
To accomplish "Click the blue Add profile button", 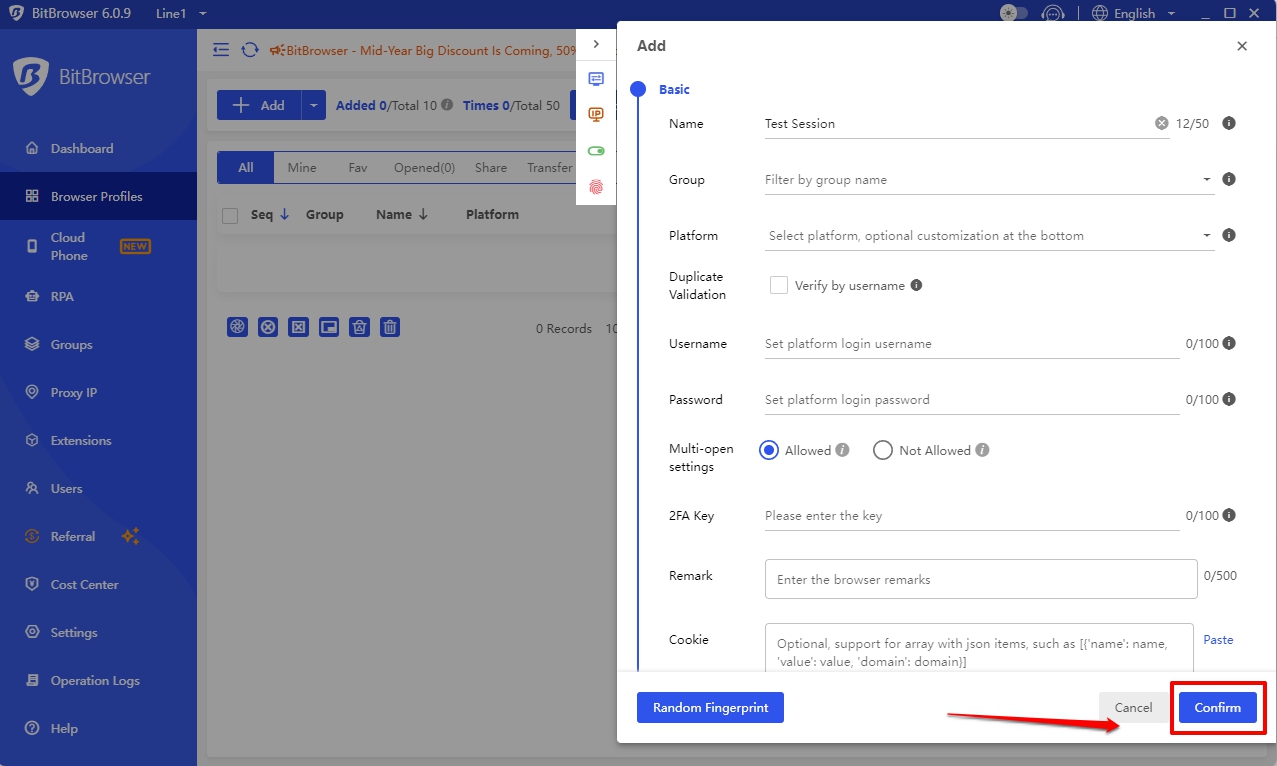I will pyautogui.click(x=259, y=105).
